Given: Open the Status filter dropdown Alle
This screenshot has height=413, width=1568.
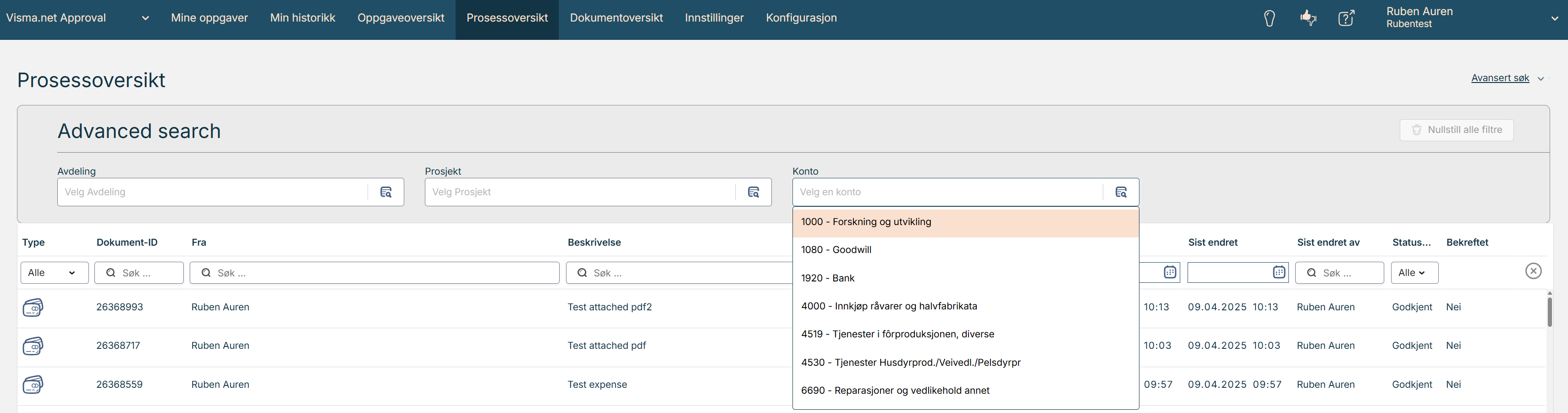Looking at the screenshot, I should pos(1414,273).
